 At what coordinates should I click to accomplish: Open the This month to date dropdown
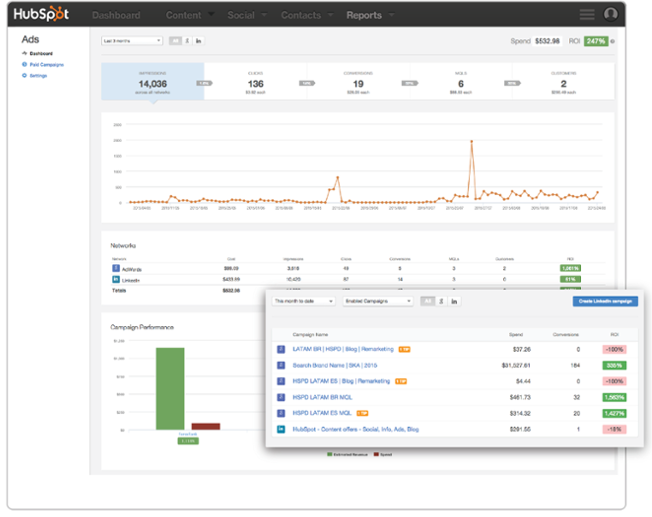pyautogui.click(x=304, y=301)
